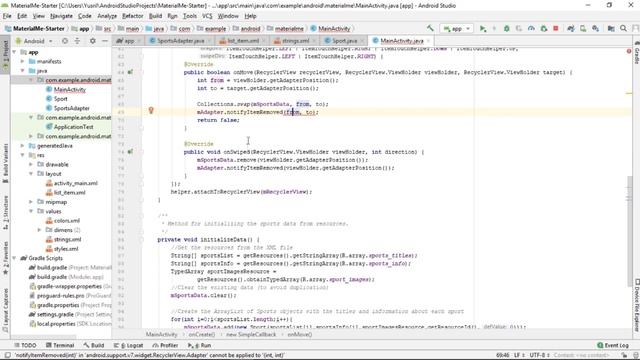Toggle the Favorites side panel

pyautogui.click(x=5, y=258)
